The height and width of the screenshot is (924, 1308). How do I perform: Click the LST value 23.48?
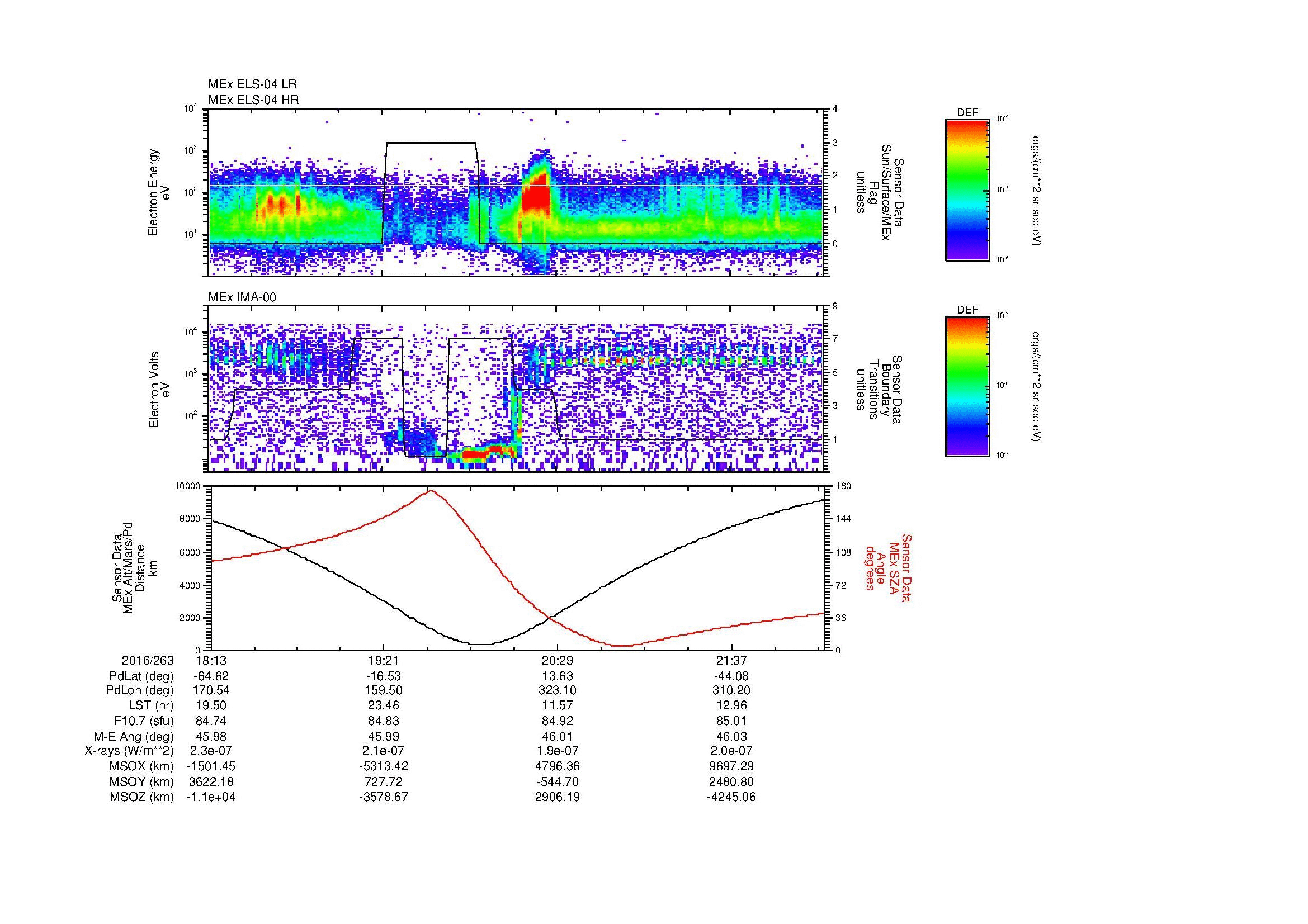tap(384, 706)
